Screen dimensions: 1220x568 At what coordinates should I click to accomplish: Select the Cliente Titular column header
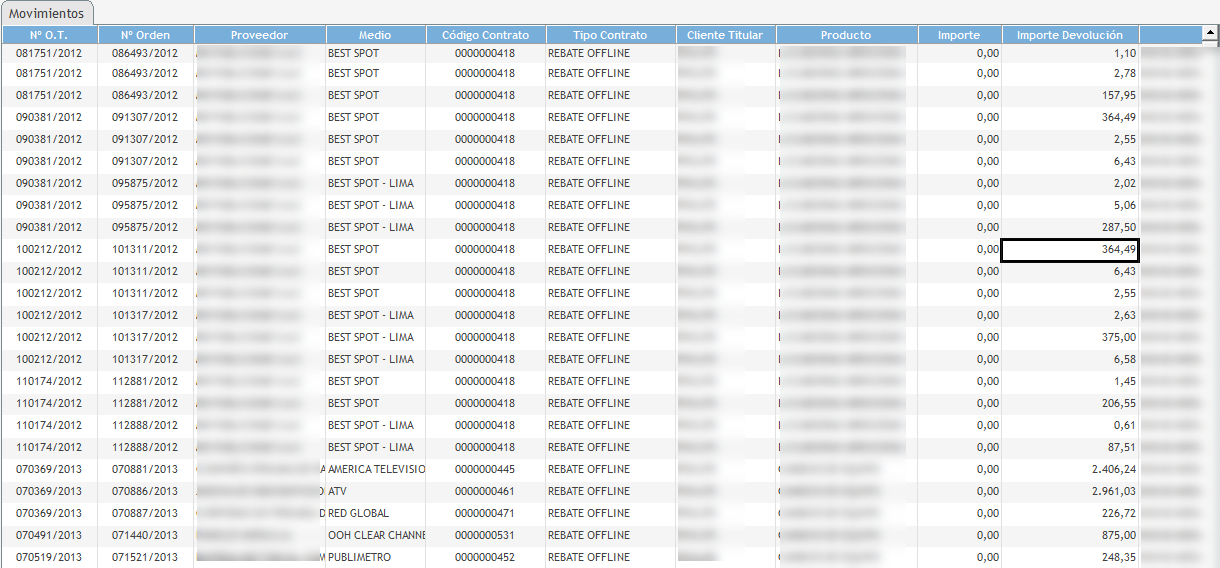pyautogui.click(x=725, y=35)
